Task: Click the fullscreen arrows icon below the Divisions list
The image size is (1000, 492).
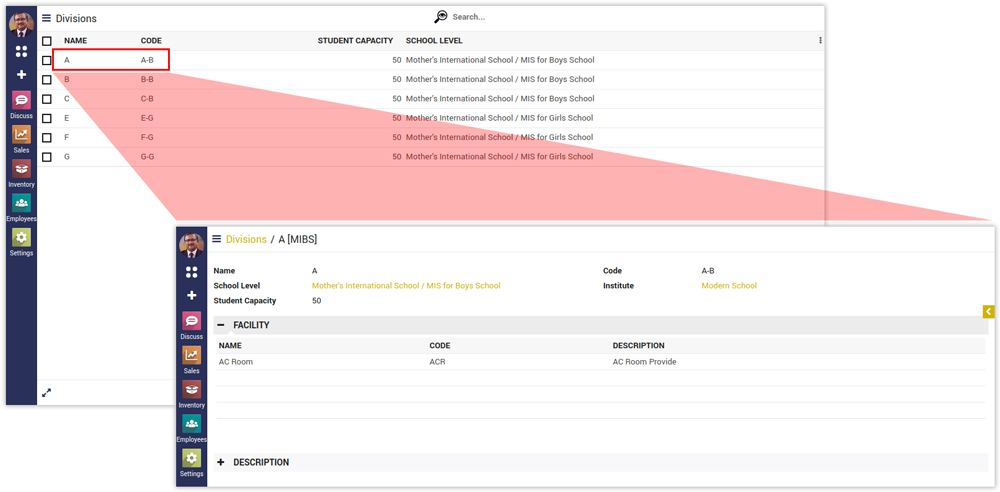Action: click(46, 392)
